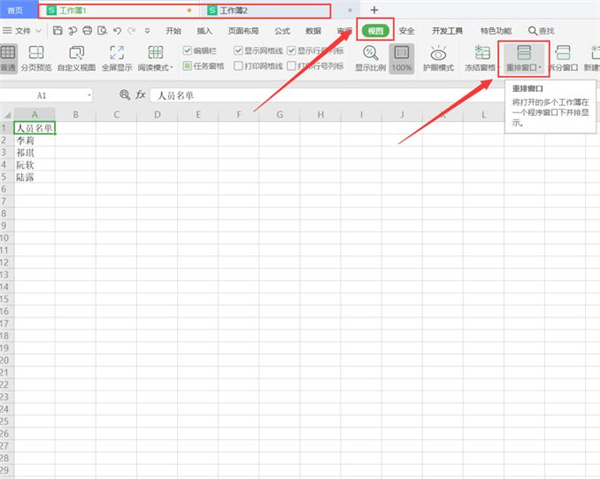Click the A1 name box field
Viewport: 600px width, 479px height.
pos(47,95)
